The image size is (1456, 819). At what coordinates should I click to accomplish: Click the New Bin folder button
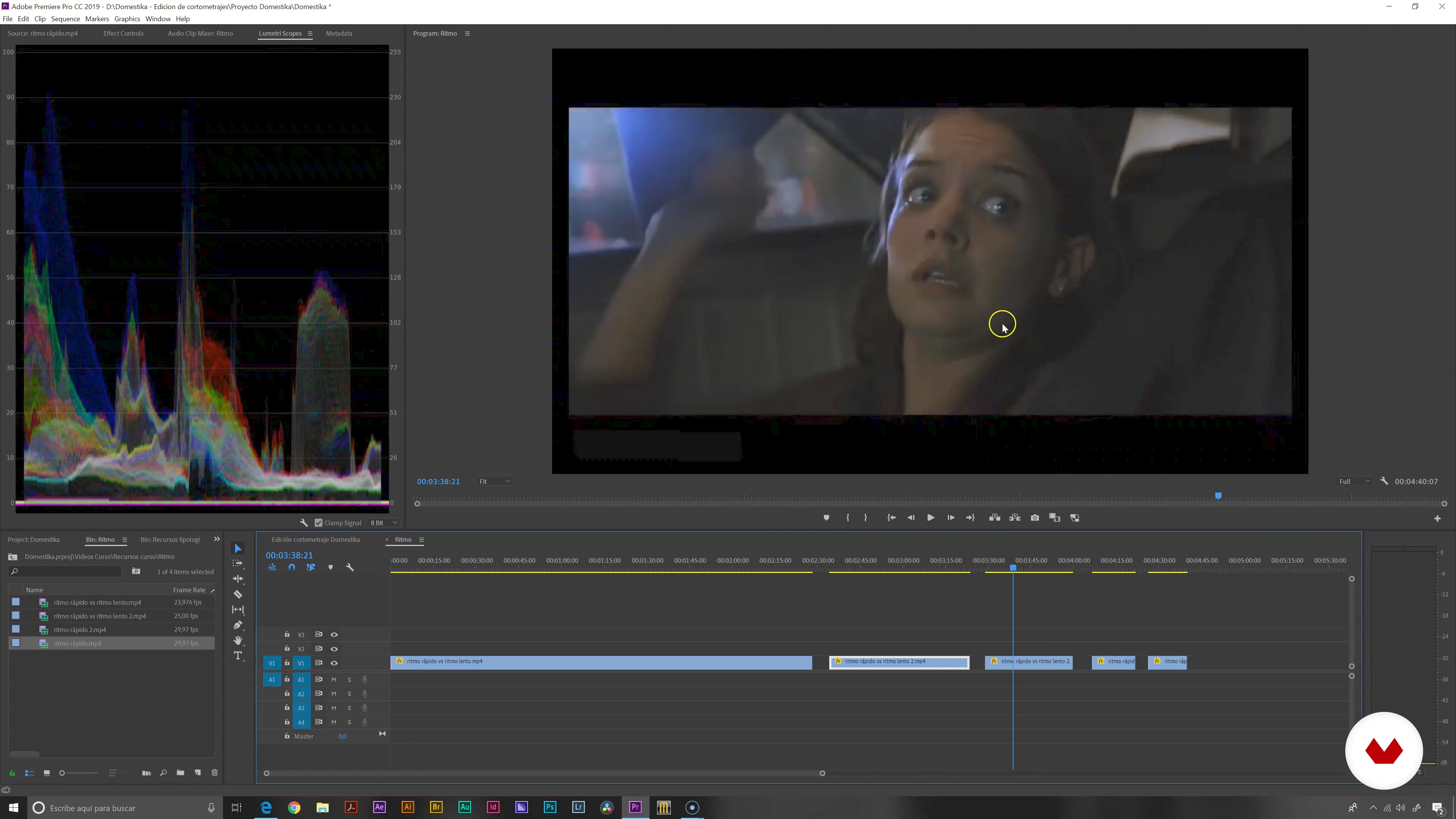[180, 773]
